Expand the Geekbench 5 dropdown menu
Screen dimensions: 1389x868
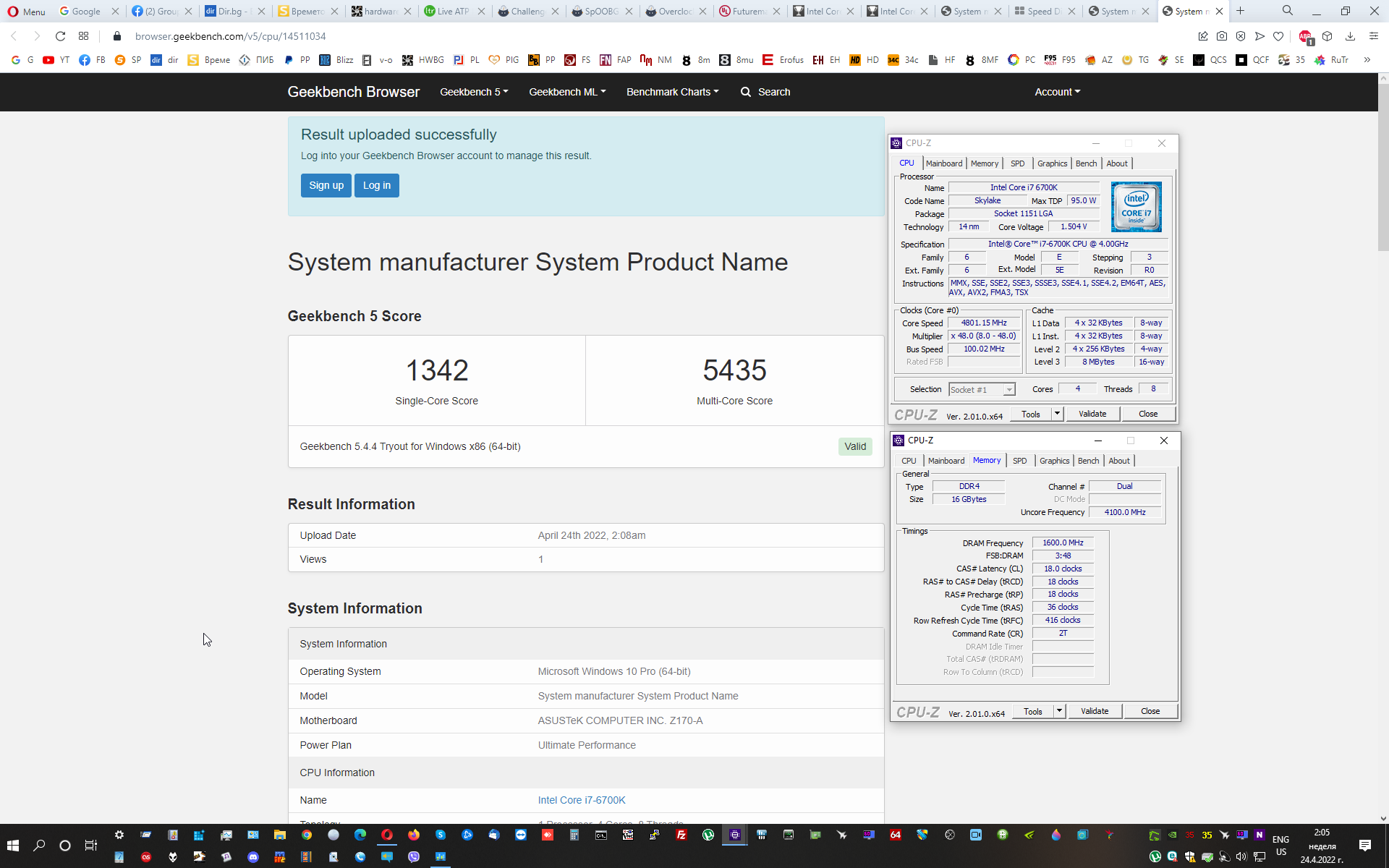[474, 92]
